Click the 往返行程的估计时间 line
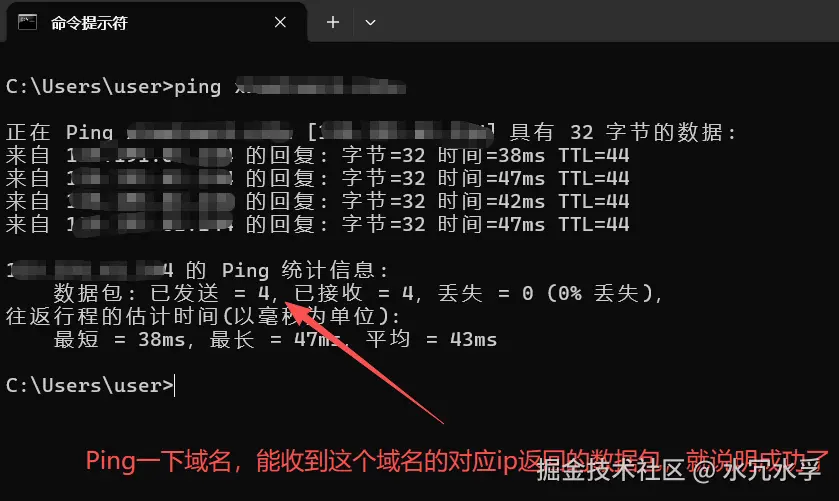839x501 pixels. [202, 316]
